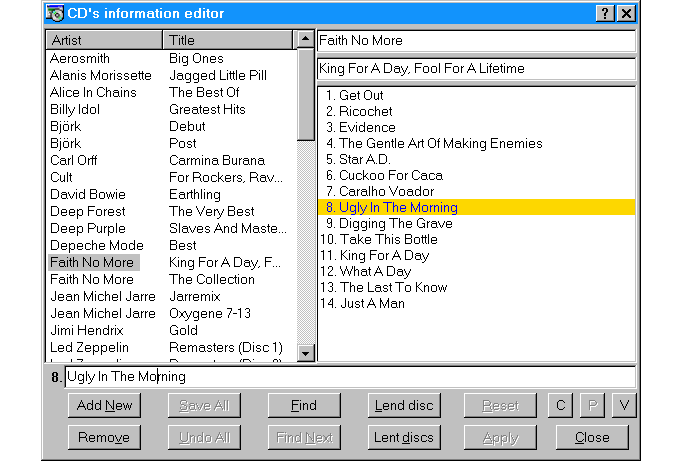Image resolution: width=683 pixels, height=461 pixels.
Task: Select highlighted track 8. Ugly In The Morning
Action: point(477,207)
